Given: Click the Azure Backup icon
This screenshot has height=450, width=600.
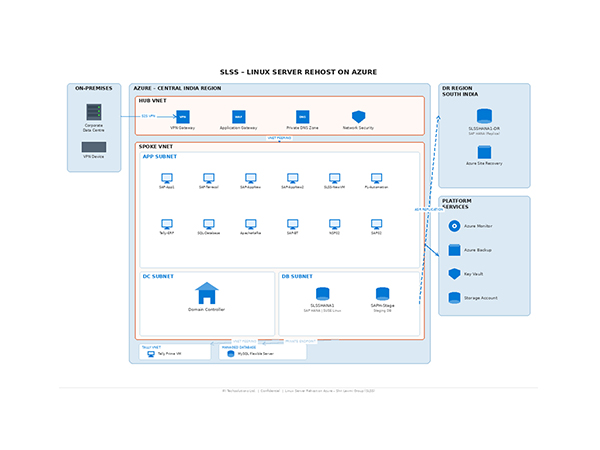Looking at the screenshot, I should point(455,250).
